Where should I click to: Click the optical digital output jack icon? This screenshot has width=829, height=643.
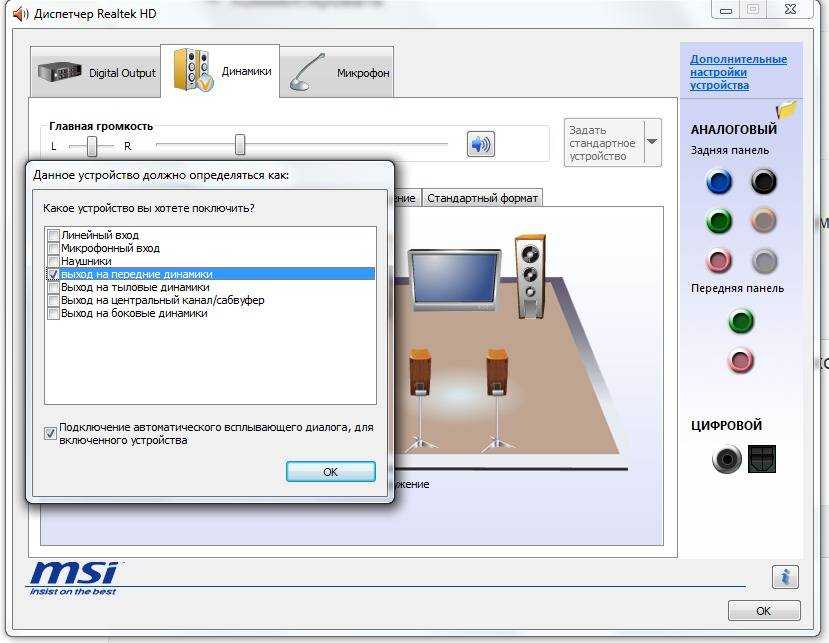tap(762, 458)
